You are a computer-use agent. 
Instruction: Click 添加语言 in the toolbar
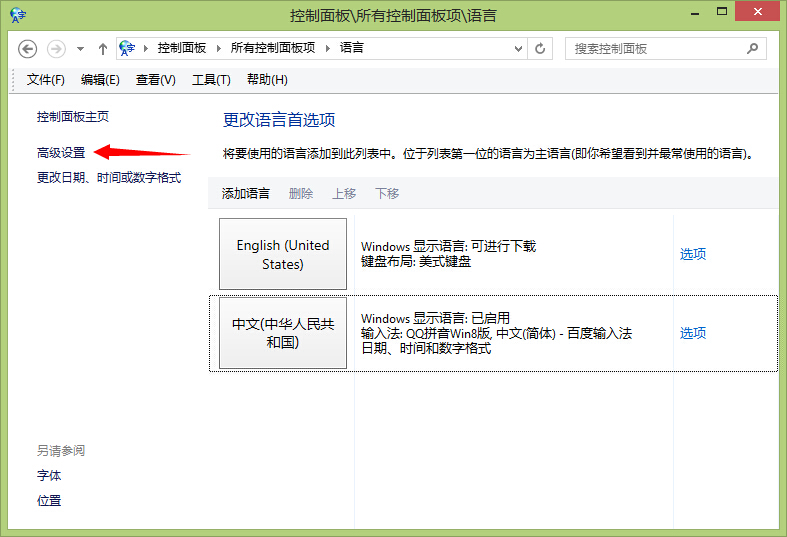(x=245, y=193)
